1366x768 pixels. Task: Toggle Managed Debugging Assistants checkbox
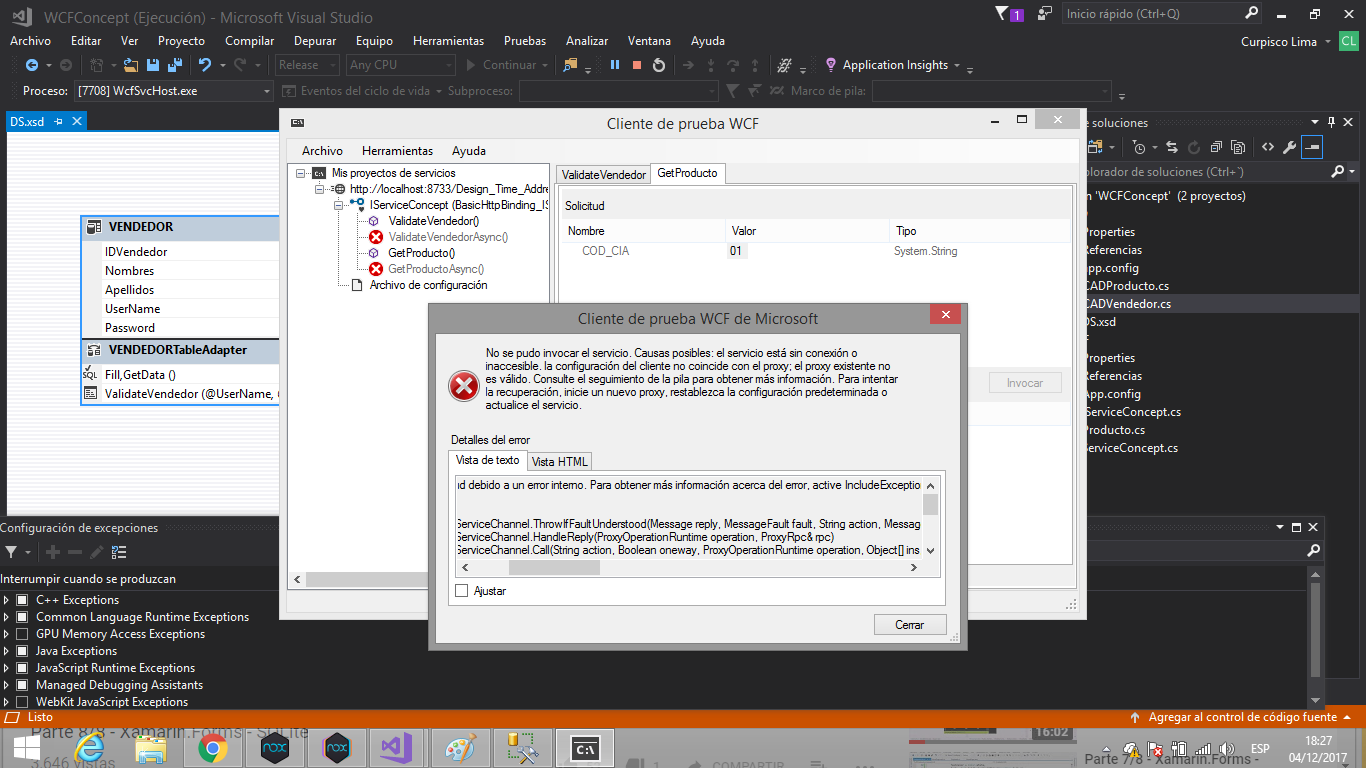point(22,685)
